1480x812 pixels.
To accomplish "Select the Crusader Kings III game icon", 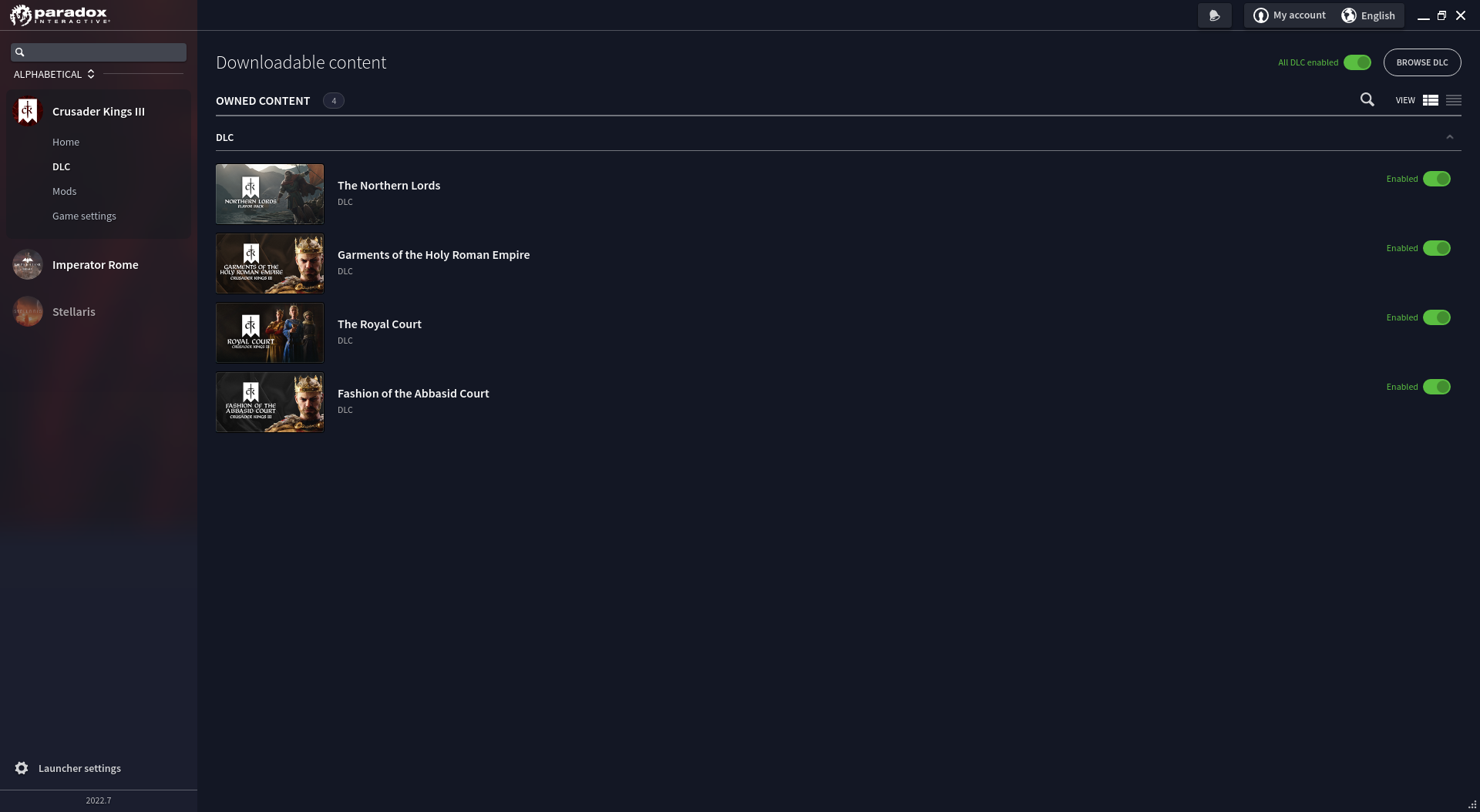I will (27, 111).
